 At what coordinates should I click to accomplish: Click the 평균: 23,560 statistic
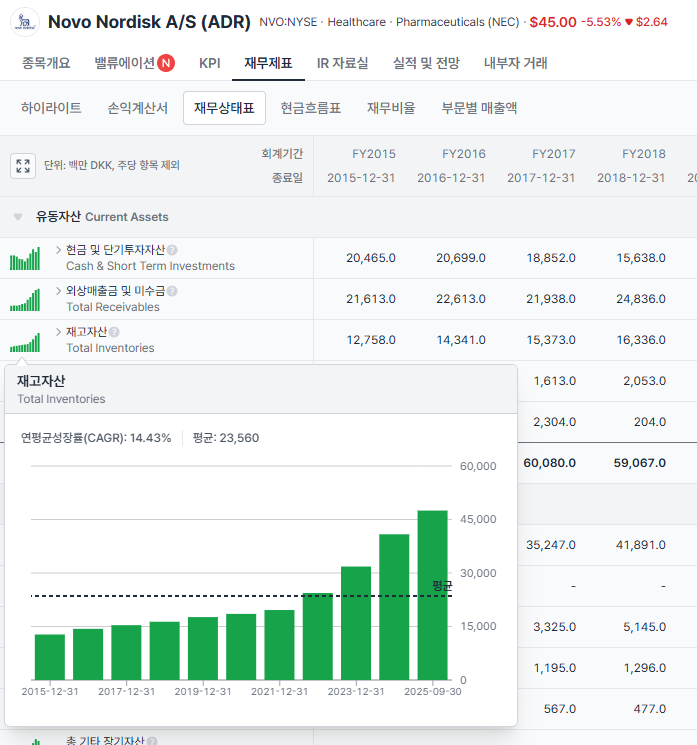pyautogui.click(x=226, y=438)
